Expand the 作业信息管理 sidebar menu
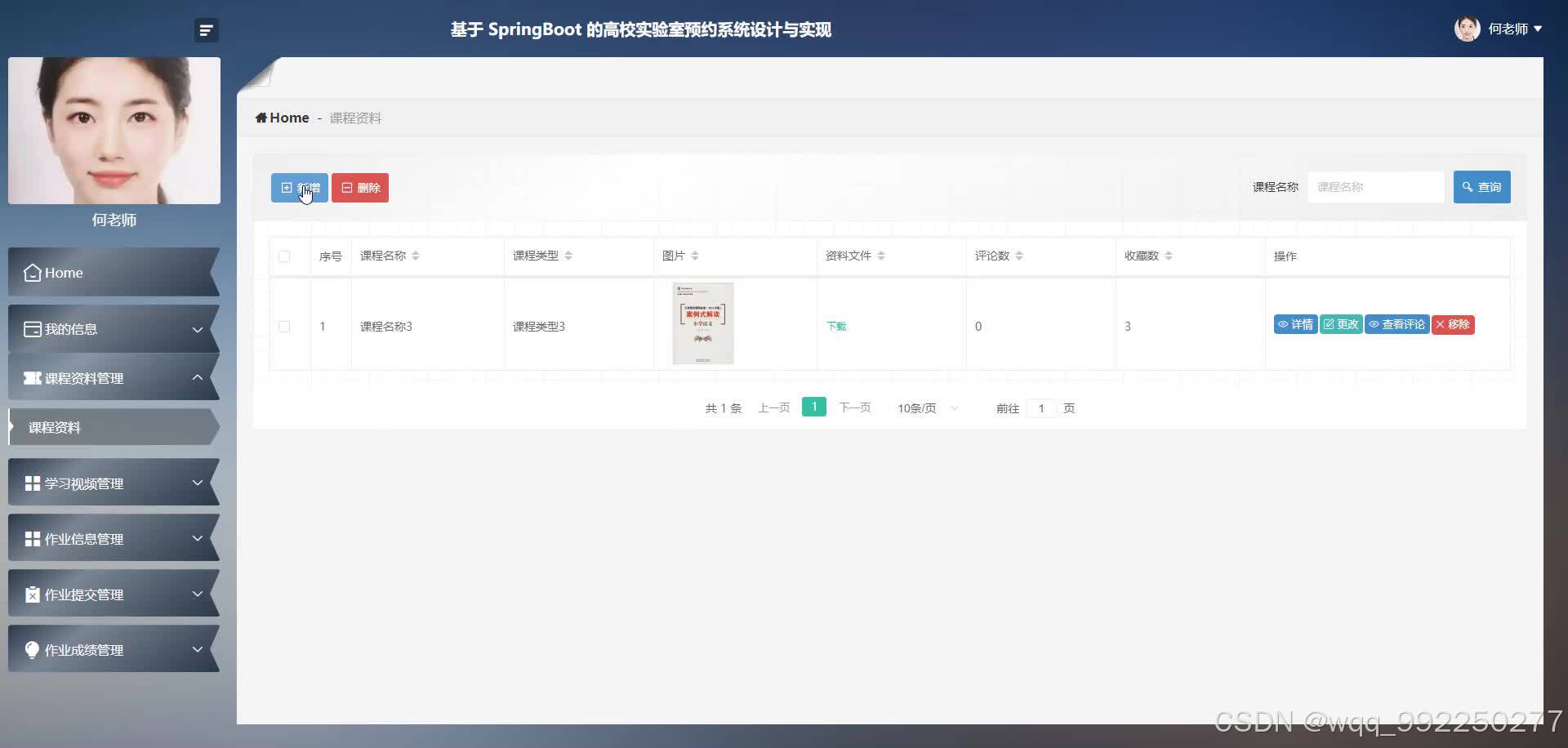This screenshot has height=748, width=1568. tap(114, 538)
